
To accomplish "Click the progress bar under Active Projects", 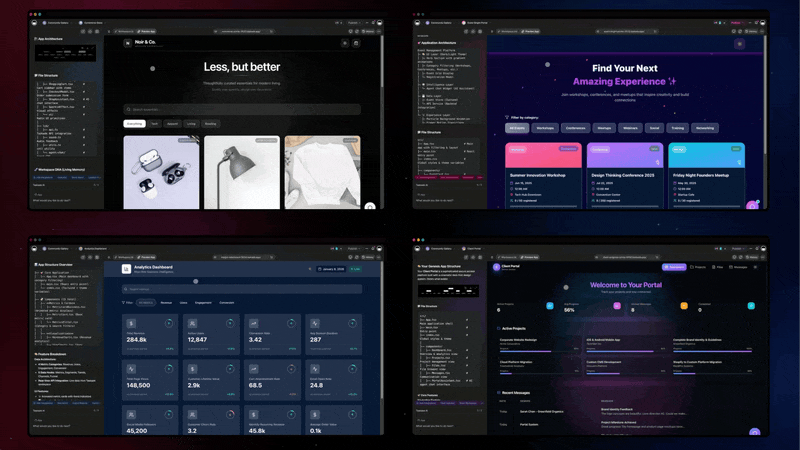I will coord(525,351).
